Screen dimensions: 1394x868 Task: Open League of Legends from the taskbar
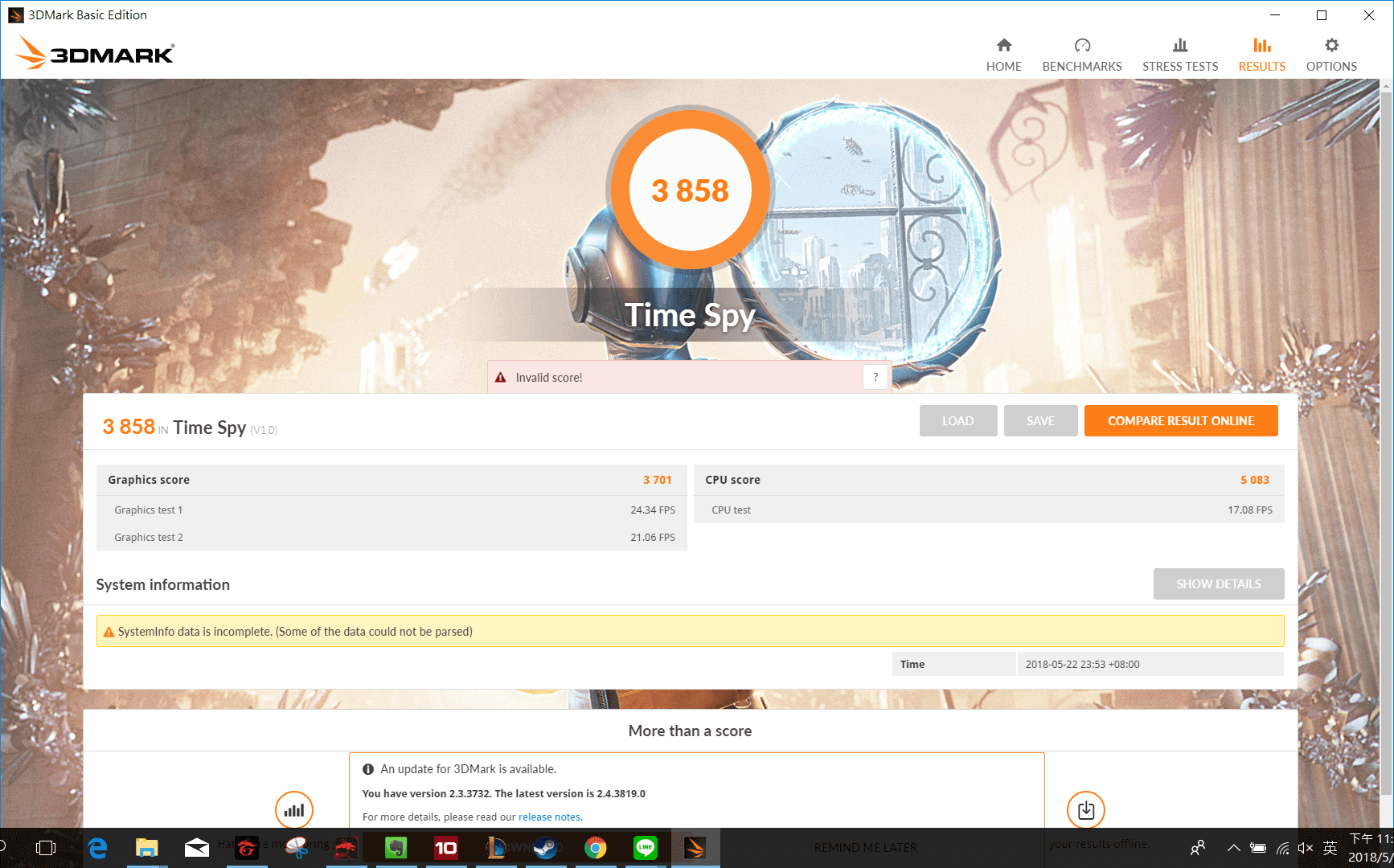495,848
